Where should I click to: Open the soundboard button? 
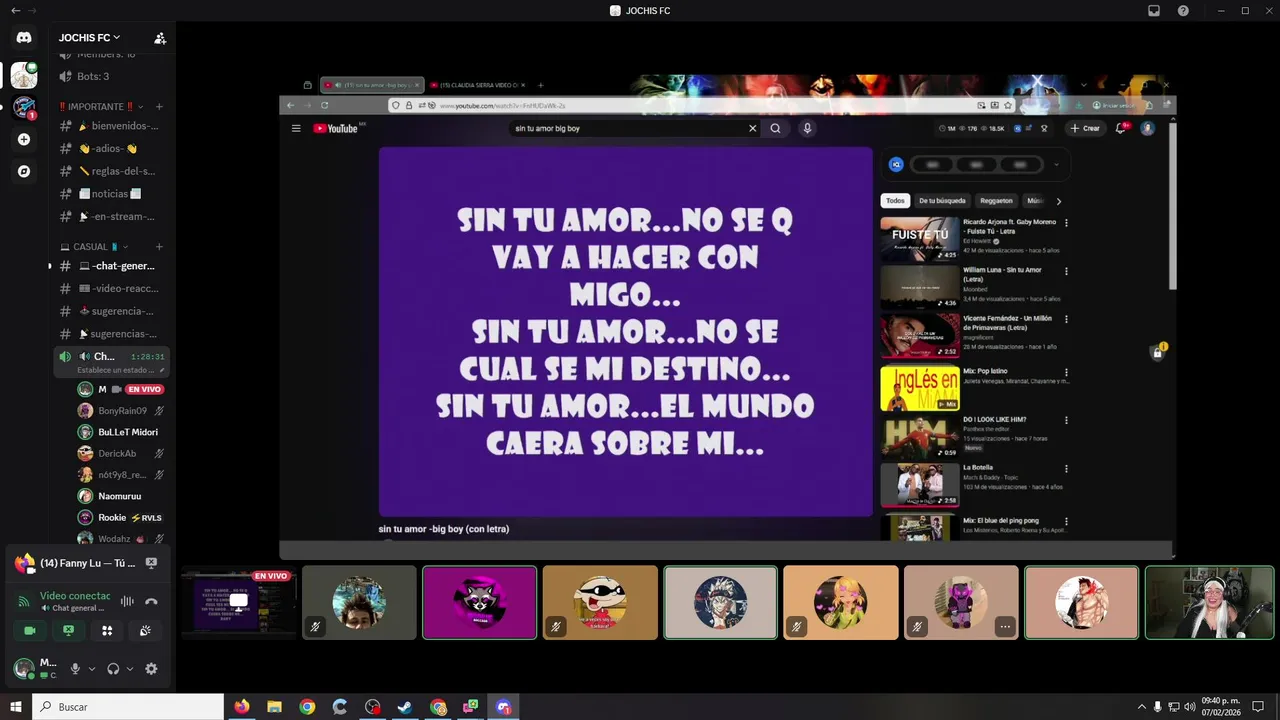[145, 630]
